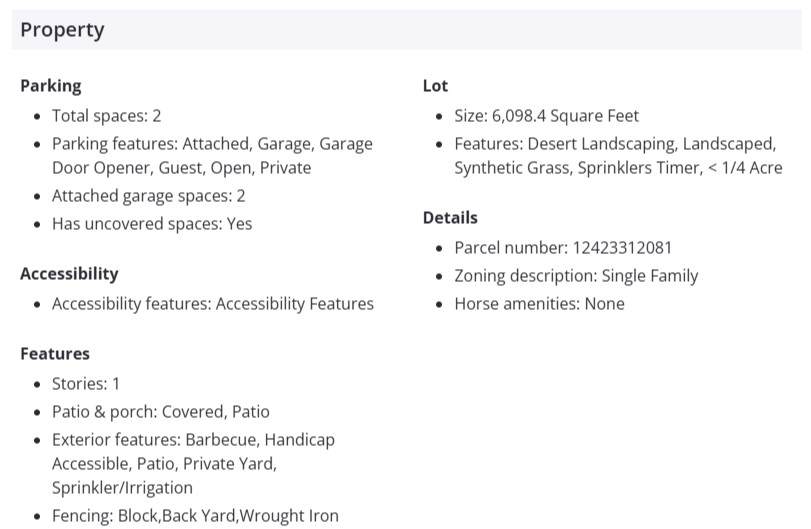Click the Features heading on the left
This screenshot has height=529, width=811.
(x=55, y=354)
